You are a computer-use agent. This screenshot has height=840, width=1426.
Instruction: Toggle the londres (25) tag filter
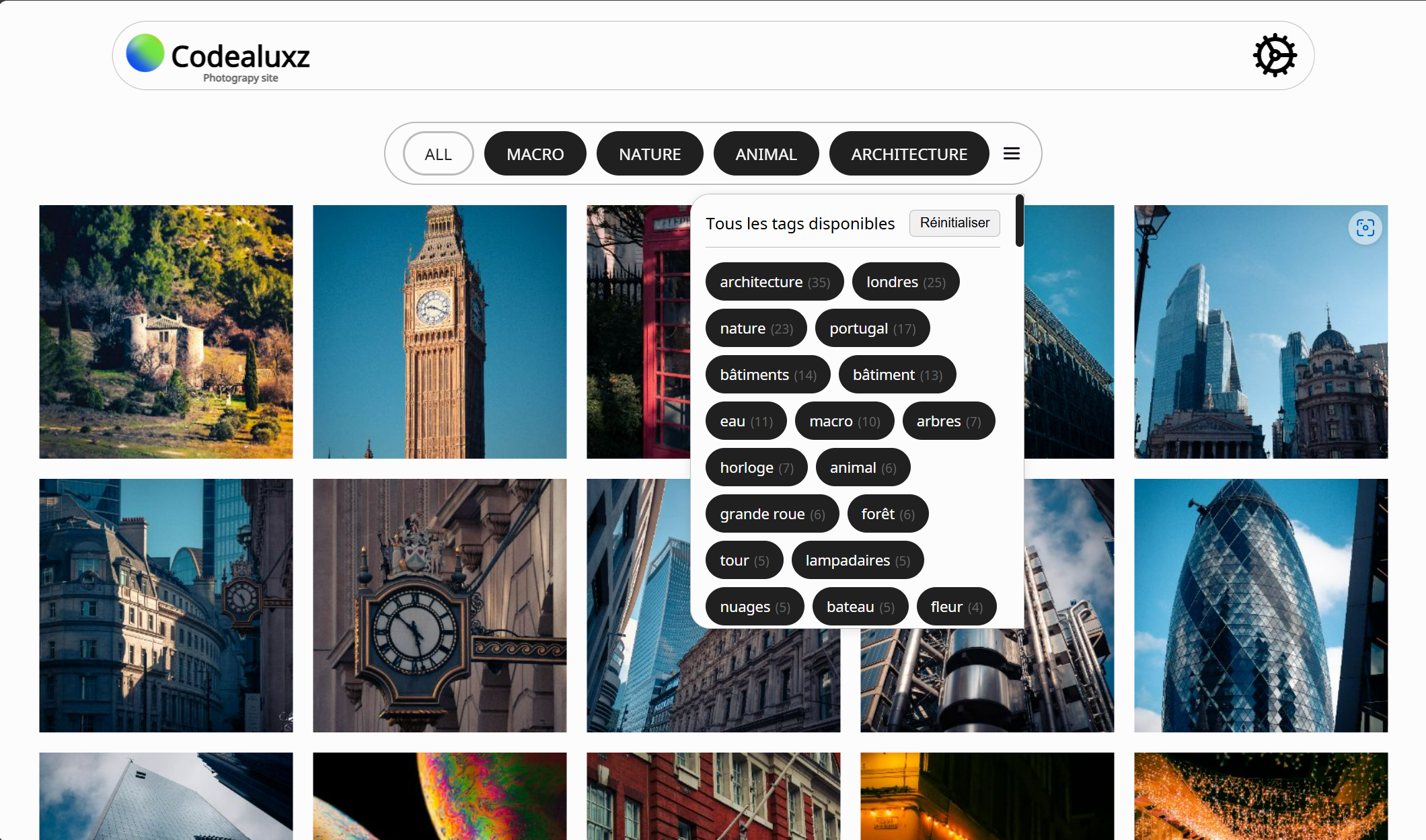pyautogui.click(x=905, y=282)
